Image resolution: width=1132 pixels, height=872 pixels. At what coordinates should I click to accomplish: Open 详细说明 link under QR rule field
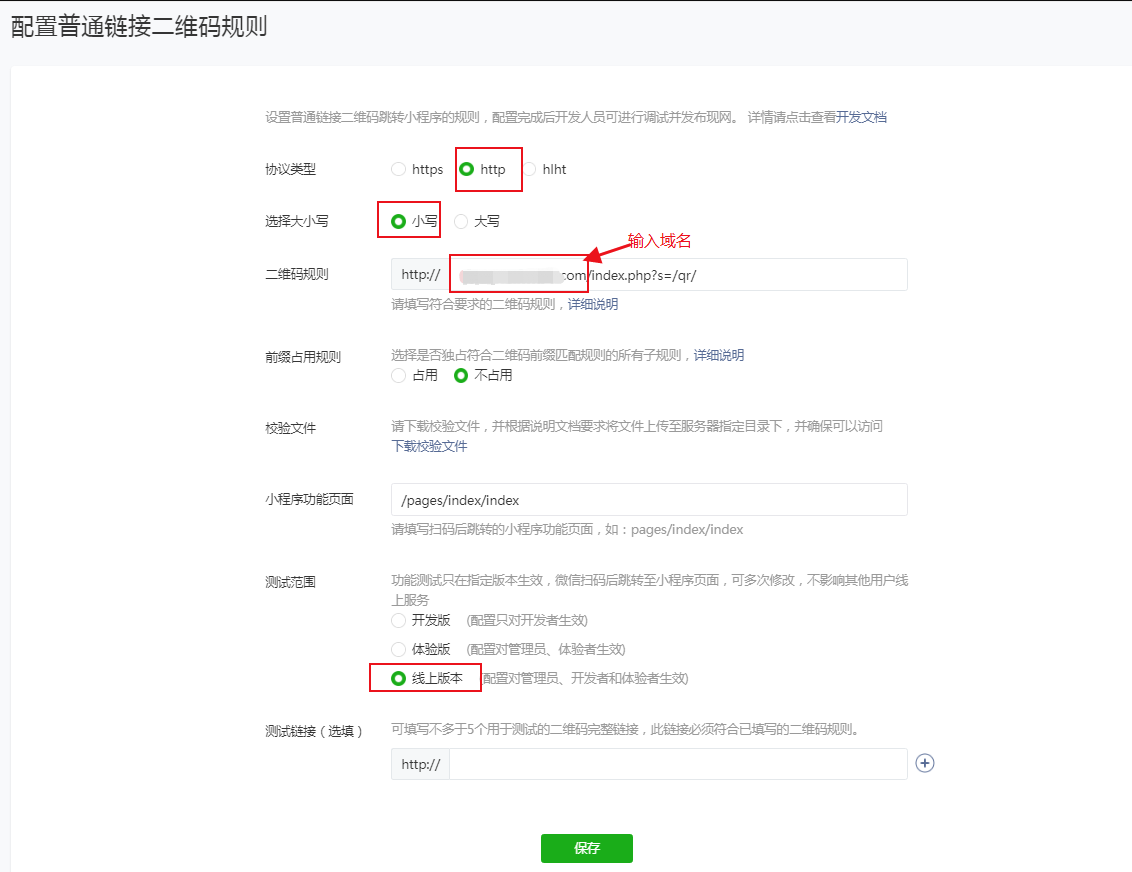coord(593,304)
